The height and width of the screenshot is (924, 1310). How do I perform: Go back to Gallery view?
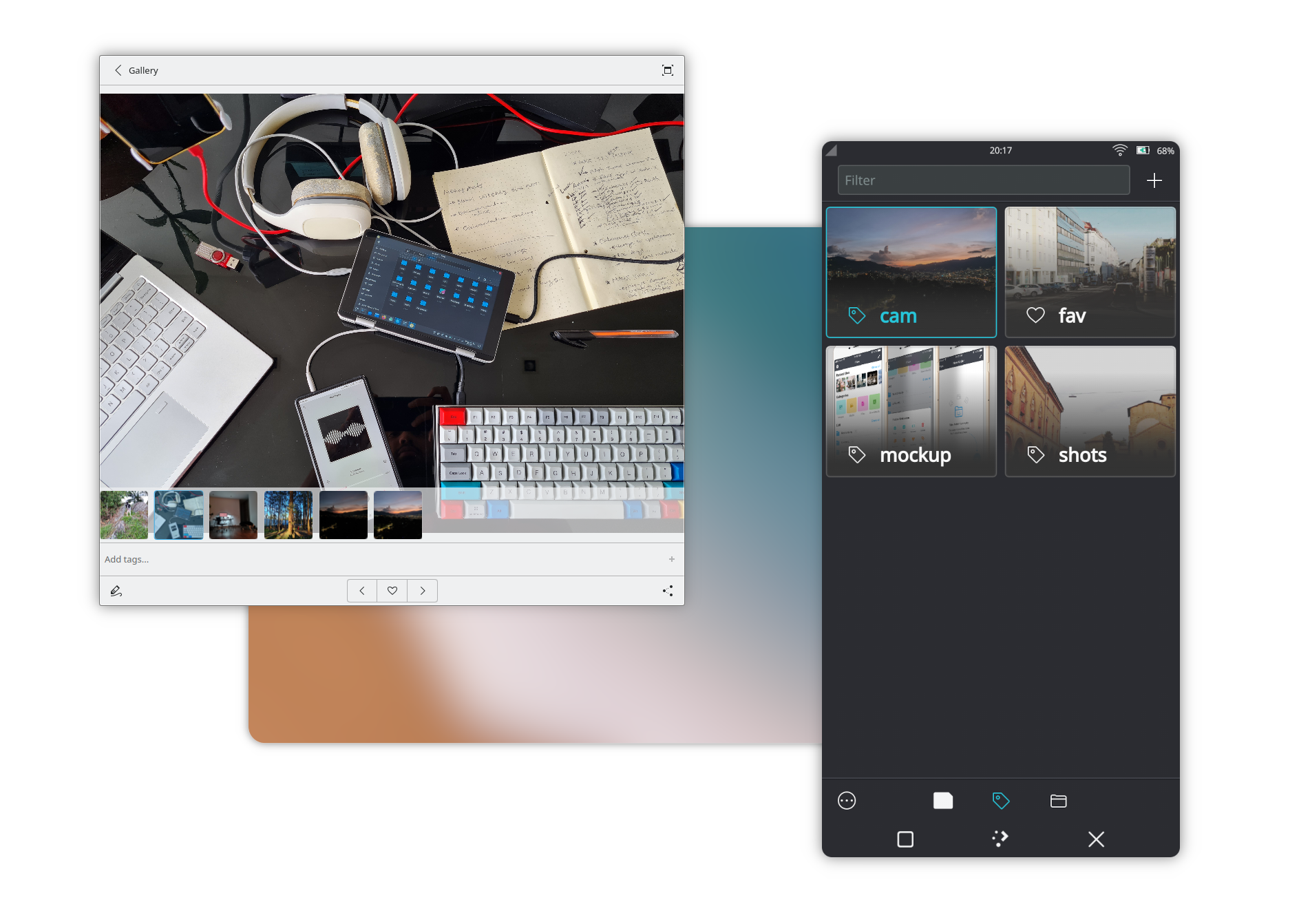click(136, 70)
